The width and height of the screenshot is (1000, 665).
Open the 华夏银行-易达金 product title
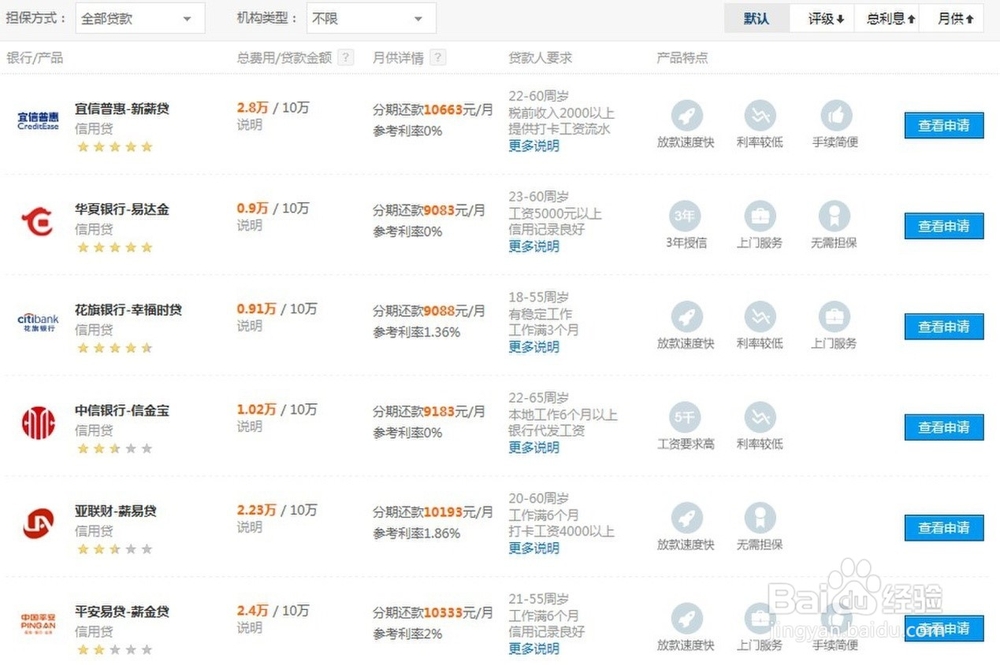pyautogui.click(x=122, y=209)
